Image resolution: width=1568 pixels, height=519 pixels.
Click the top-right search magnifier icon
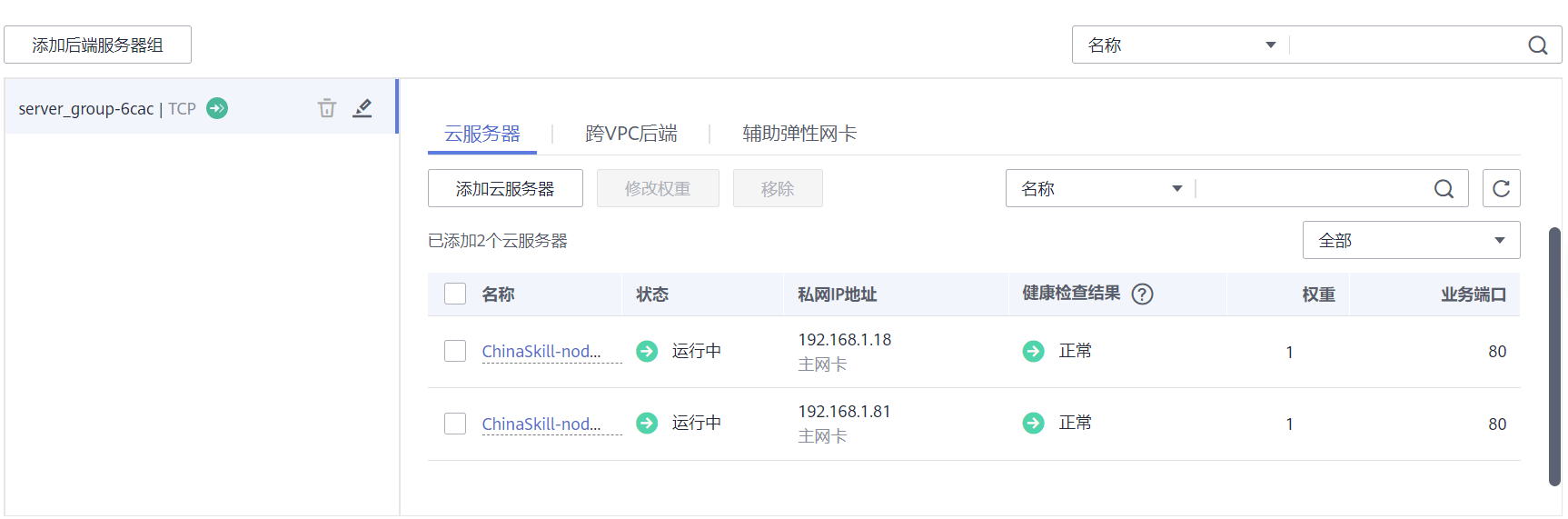pyautogui.click(x=1537, y=45)
